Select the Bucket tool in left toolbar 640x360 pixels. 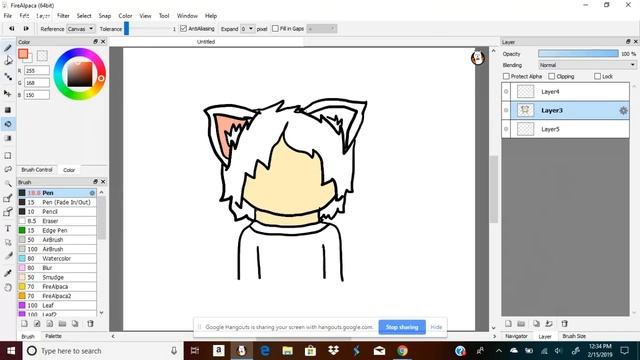(8, 124)
